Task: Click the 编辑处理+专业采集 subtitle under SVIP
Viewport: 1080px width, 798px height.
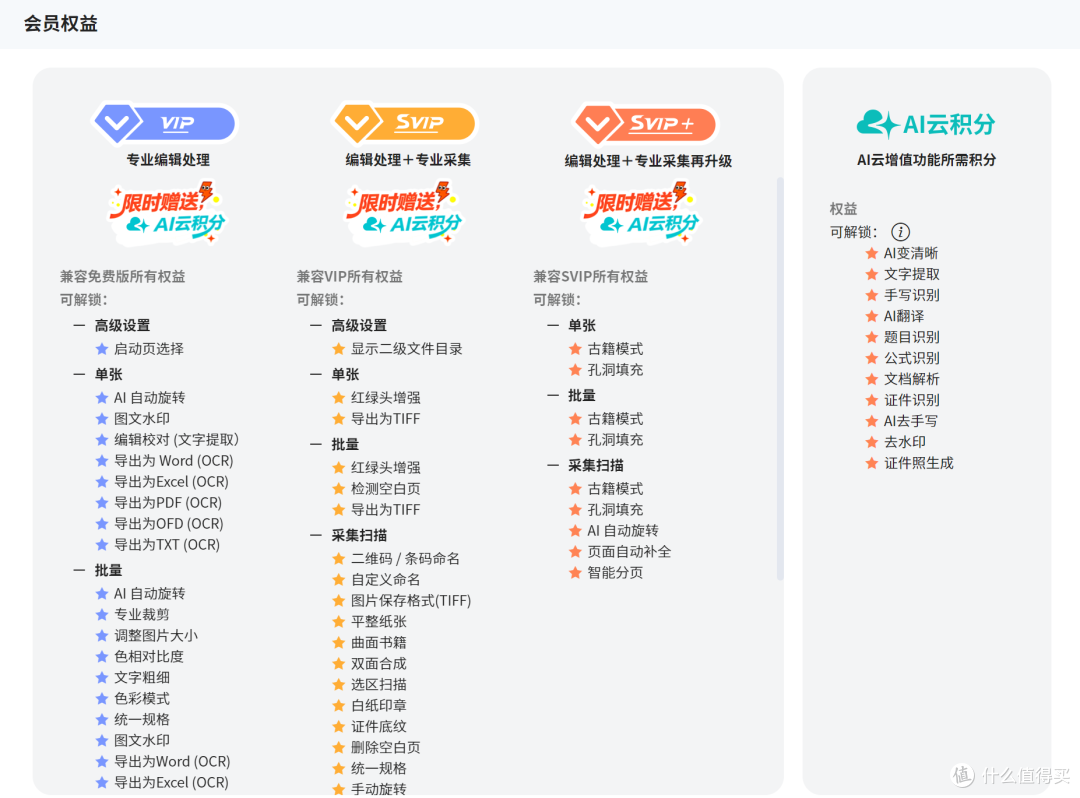Action: pyautogui.click(x=408, y=160)
